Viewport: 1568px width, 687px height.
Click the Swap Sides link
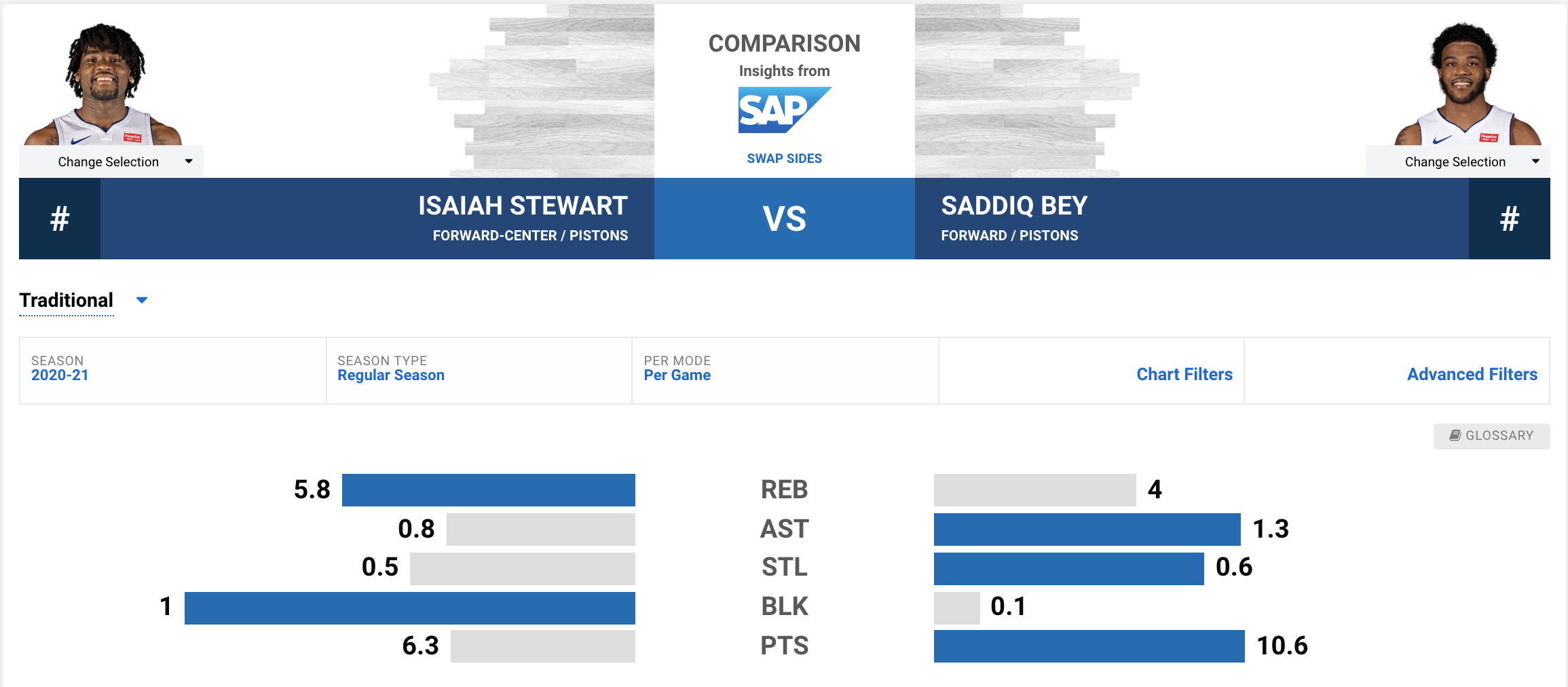click(x=784, y=158)
